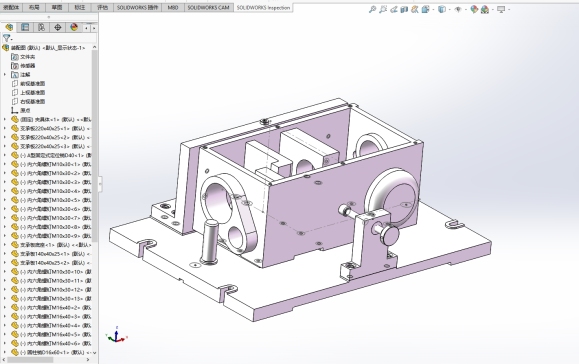Switch to 标注 ribbon tab
The image size is (579, 364).
point(80,7)
